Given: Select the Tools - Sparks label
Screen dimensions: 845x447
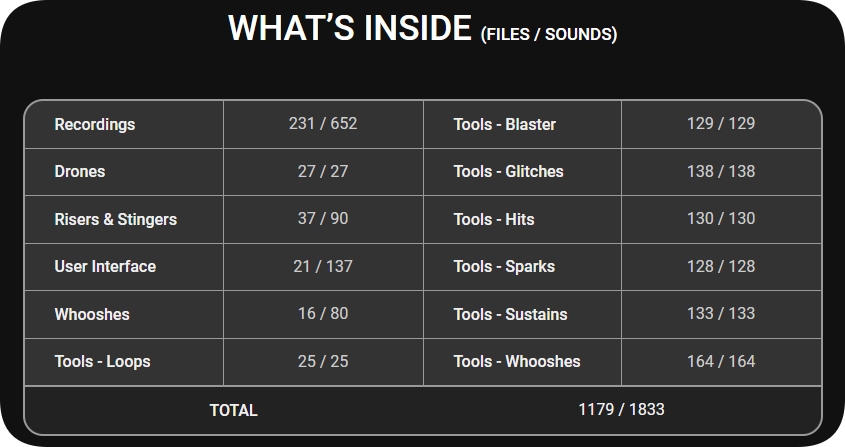Looking at the screenshot, I should (504, 266).
